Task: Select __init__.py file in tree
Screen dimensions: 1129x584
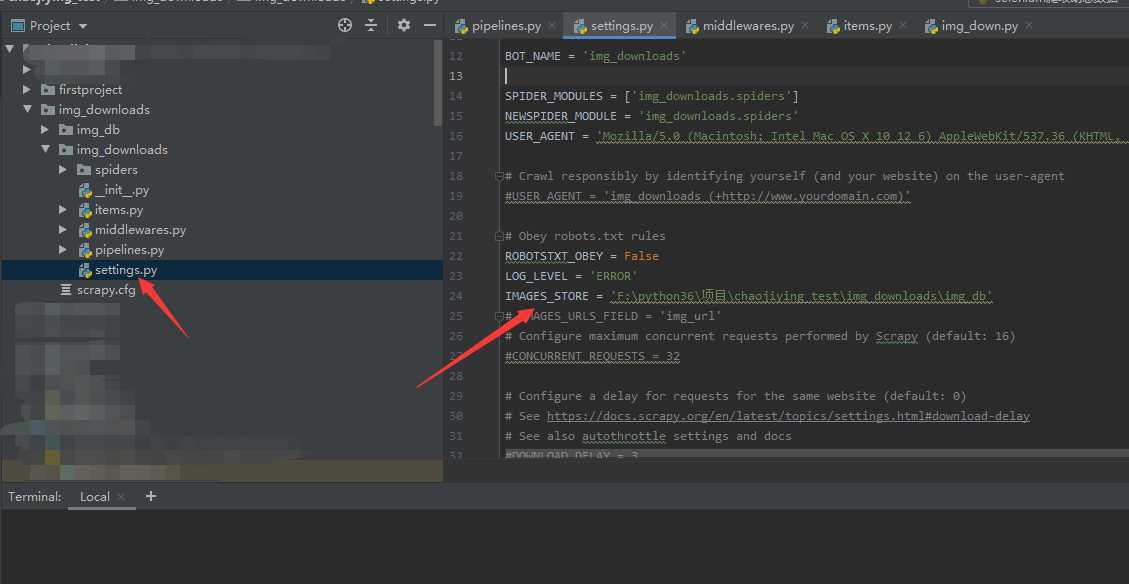Action: tap(122, 190)
